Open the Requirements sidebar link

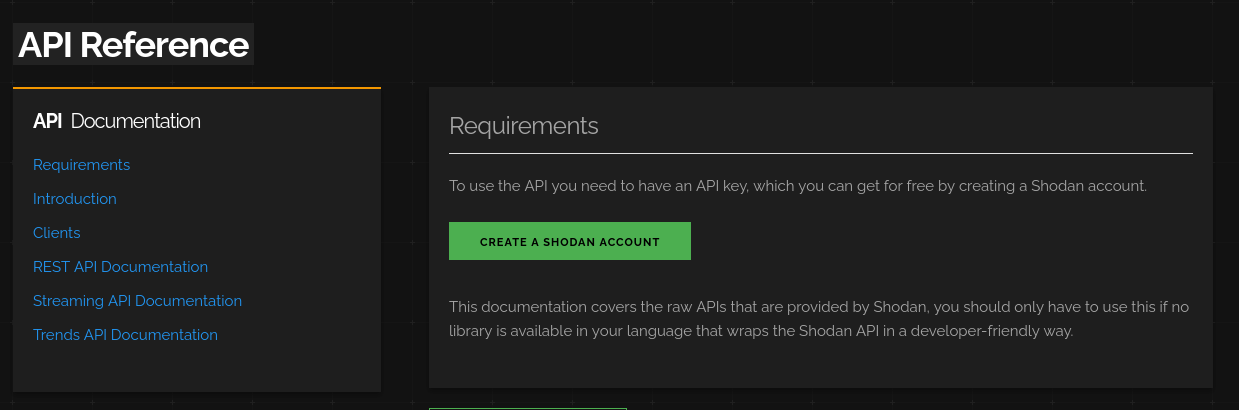click(81, 165)
